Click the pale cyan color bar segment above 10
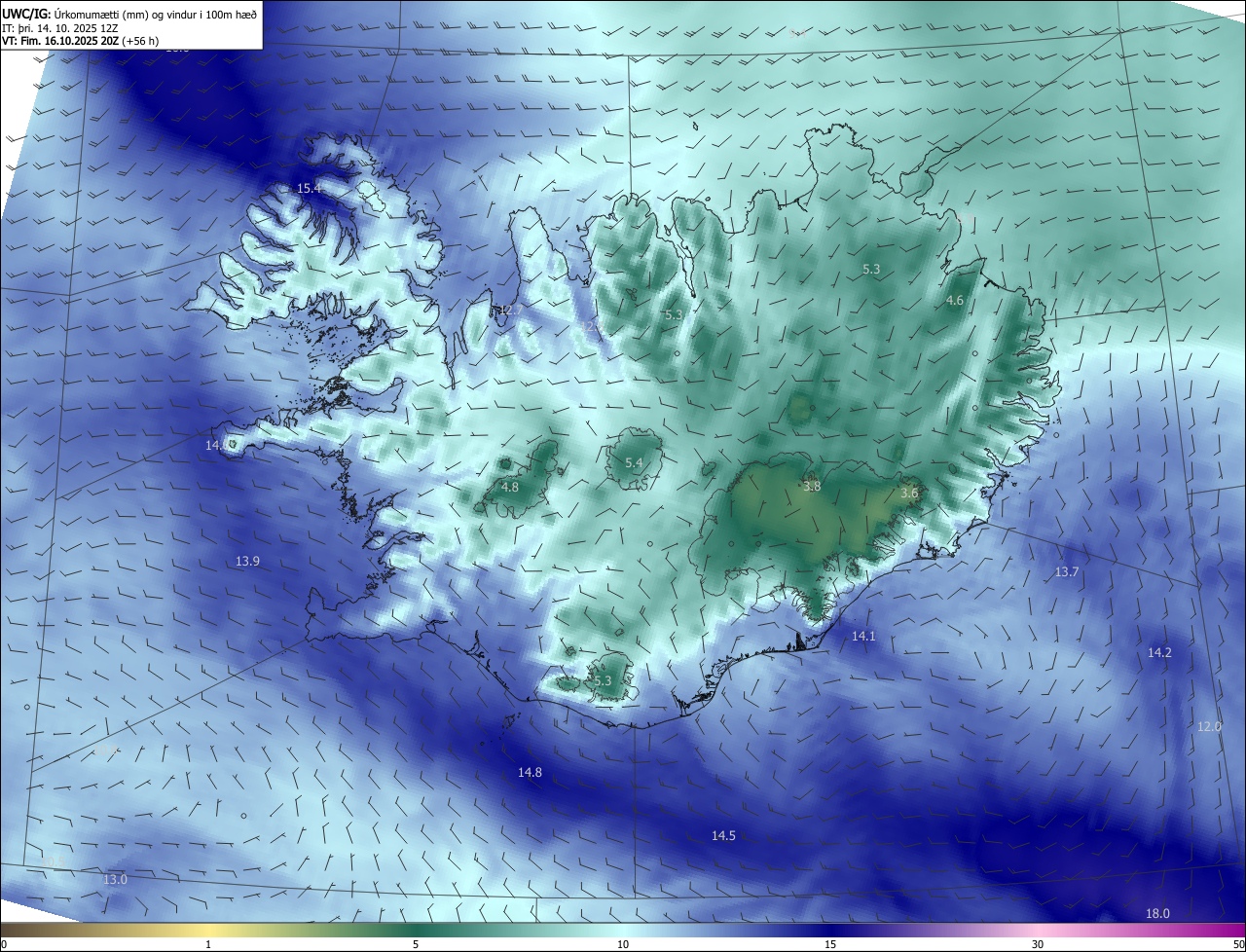The height and width of the screenshot is (952, 1246). tap(623, 930)
